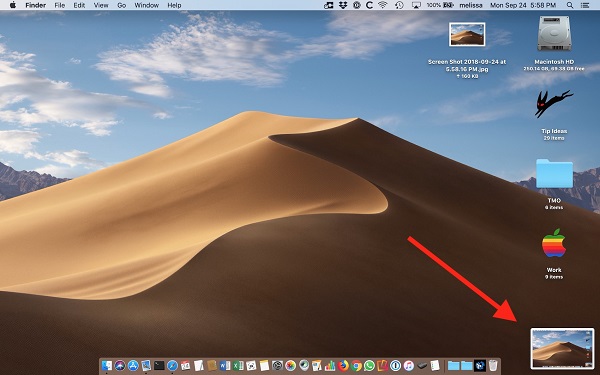Launch Microsoft Word from the Dock

click(225, 366)
